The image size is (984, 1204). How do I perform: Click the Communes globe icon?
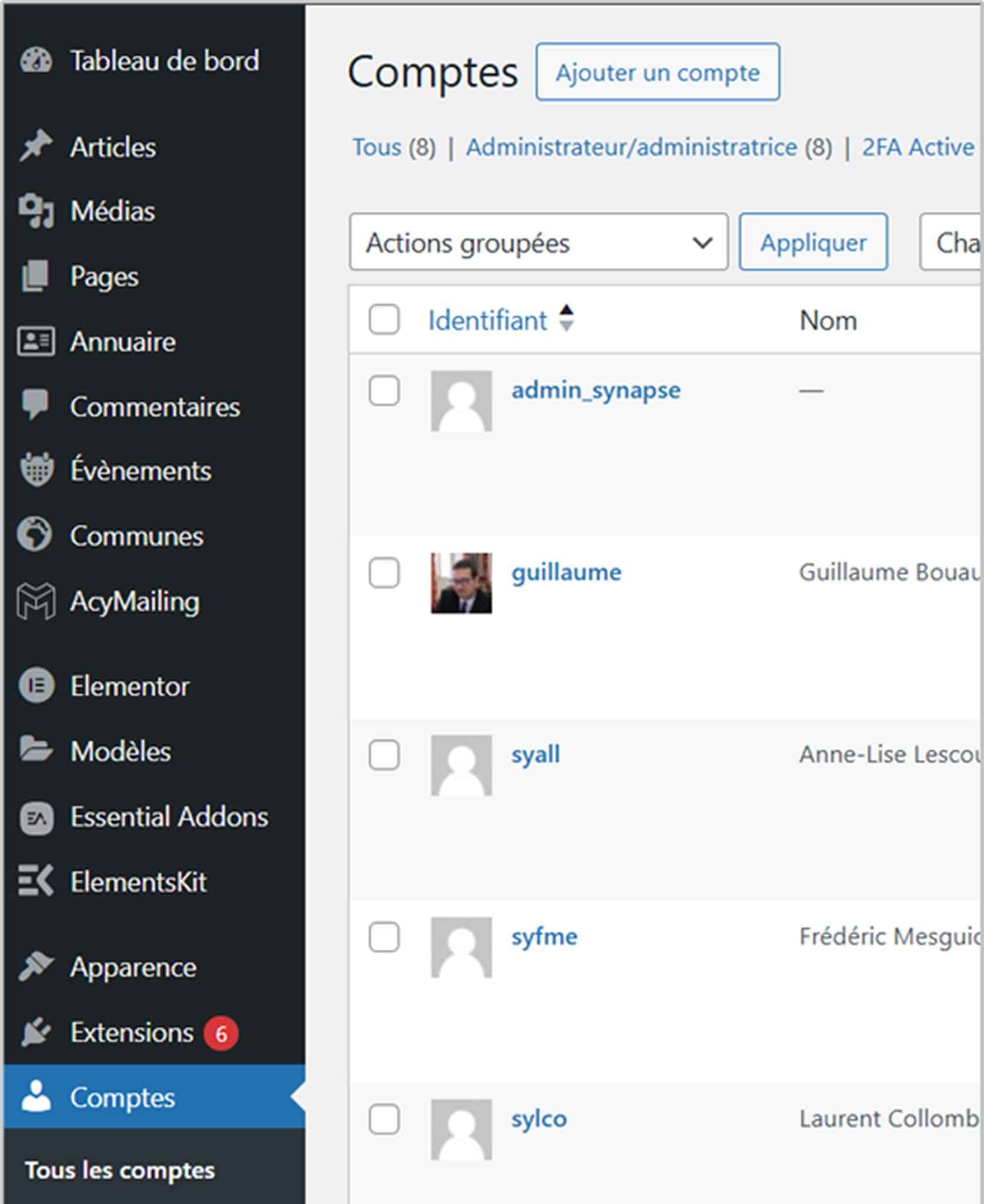tap(35, 535)
